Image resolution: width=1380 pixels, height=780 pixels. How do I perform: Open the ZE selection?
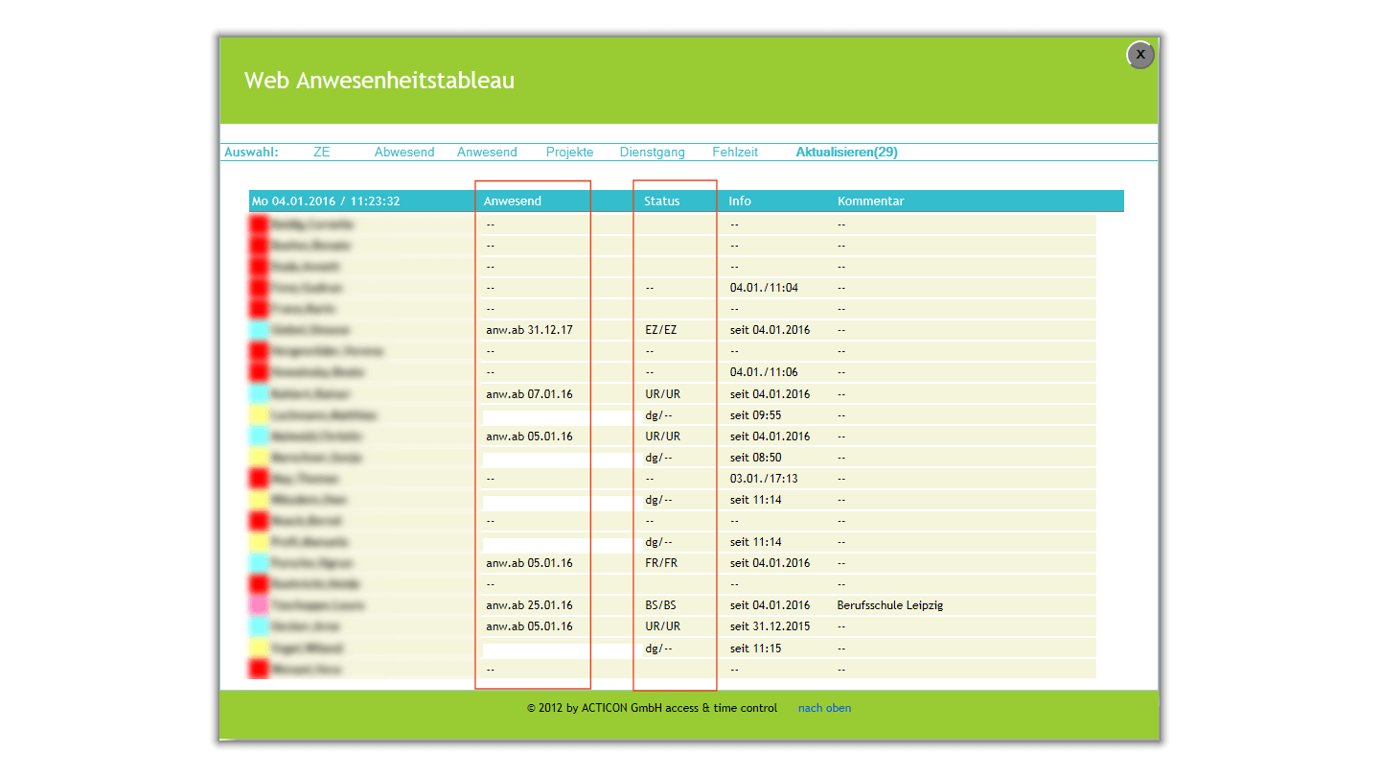(321, 152)
